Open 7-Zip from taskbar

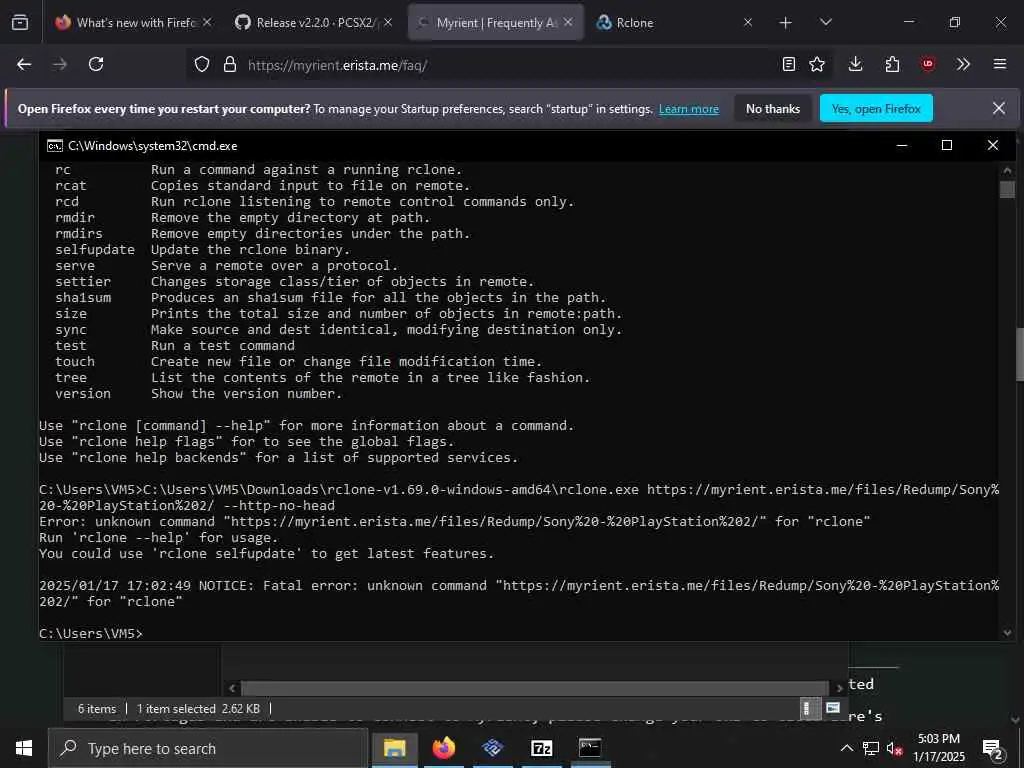541,748
